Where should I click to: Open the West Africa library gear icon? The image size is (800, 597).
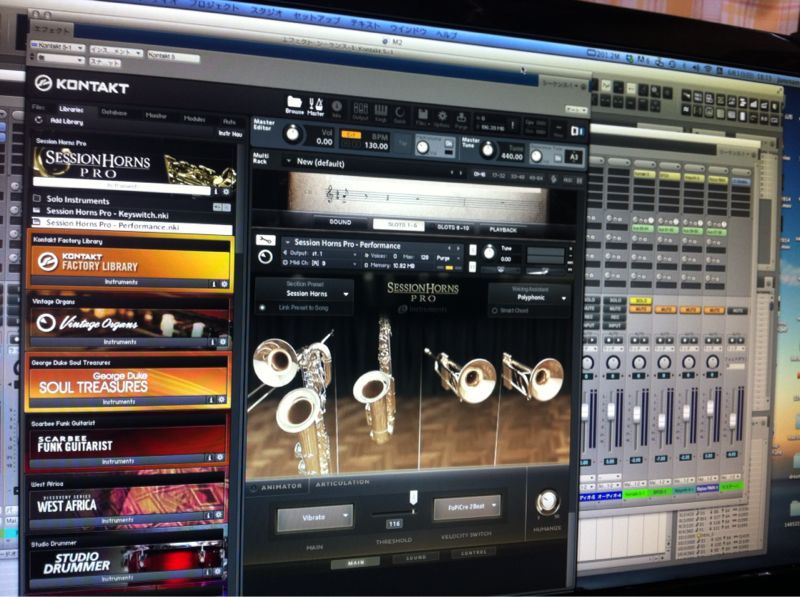coord(219,515)
